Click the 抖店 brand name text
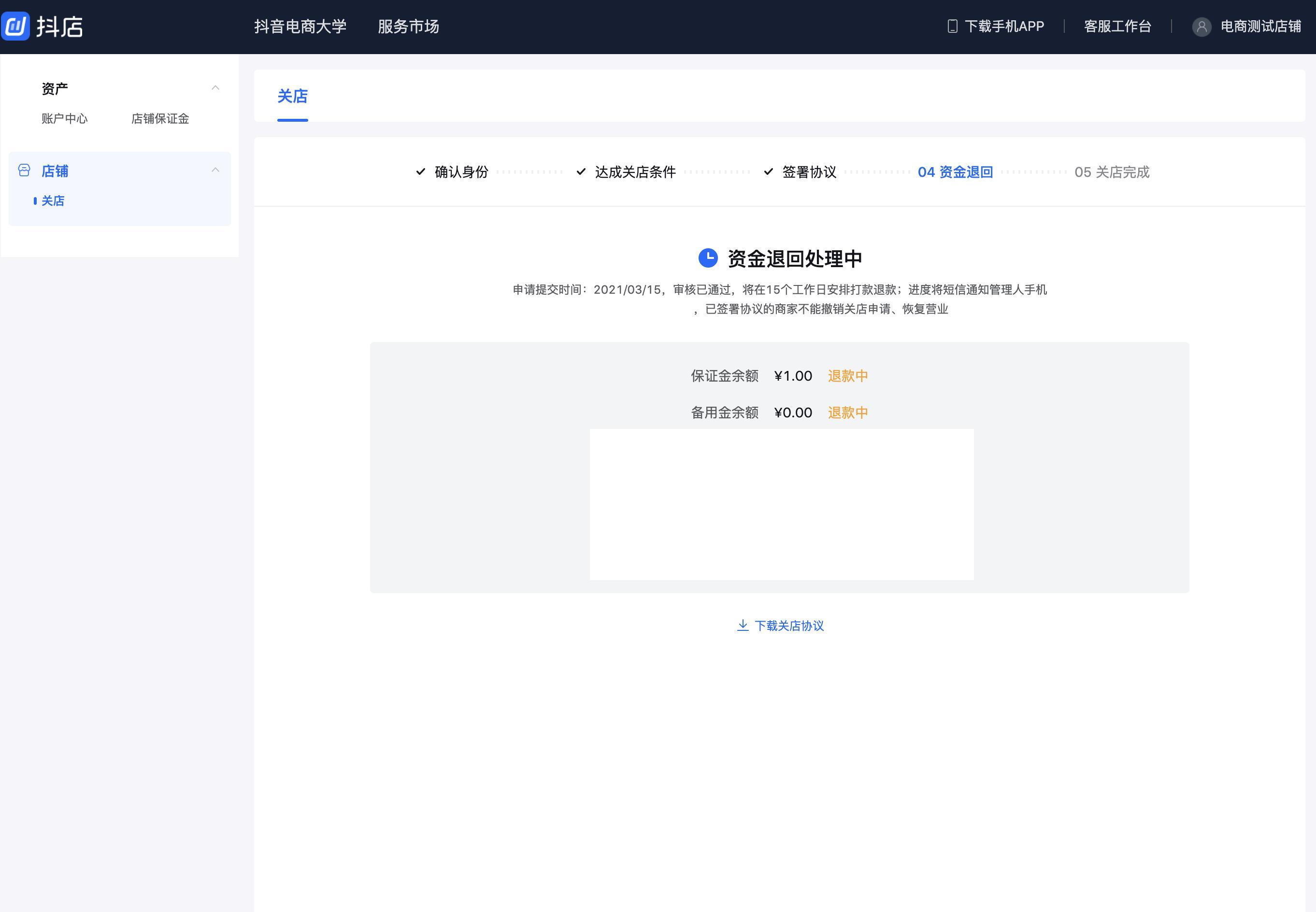The width and height of the screenshot is (1316, 912). 60,27
